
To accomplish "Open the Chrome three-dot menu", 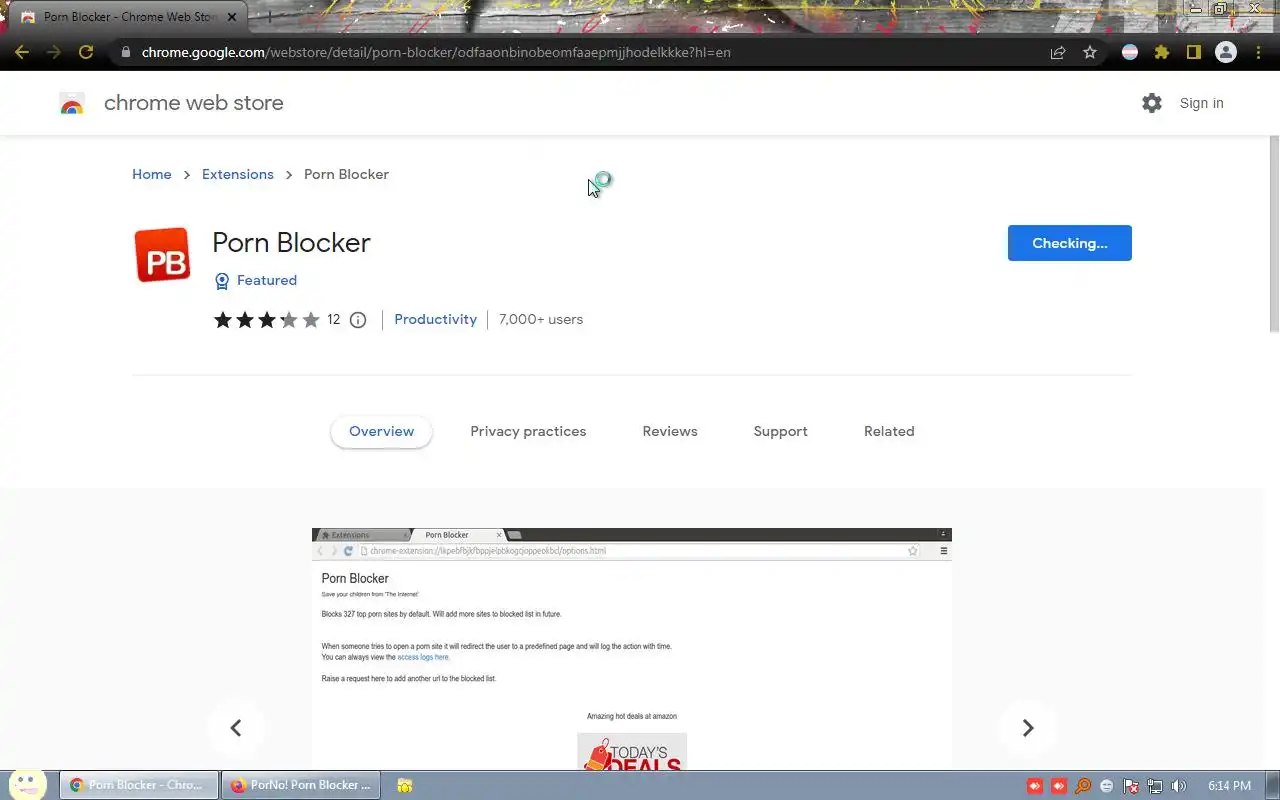I will [1258, 52].
